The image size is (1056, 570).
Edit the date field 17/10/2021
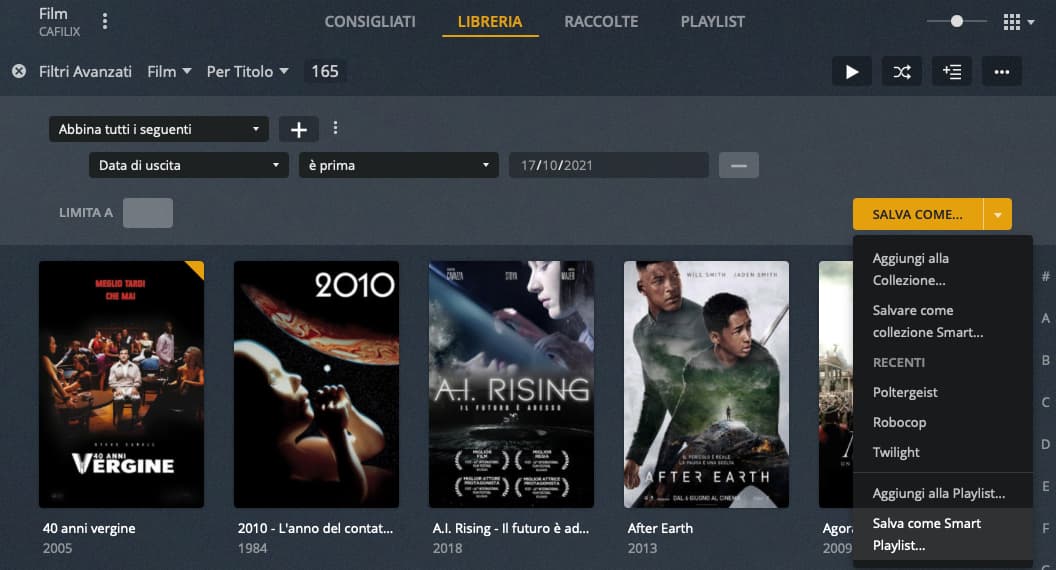[x=609, y=165]
